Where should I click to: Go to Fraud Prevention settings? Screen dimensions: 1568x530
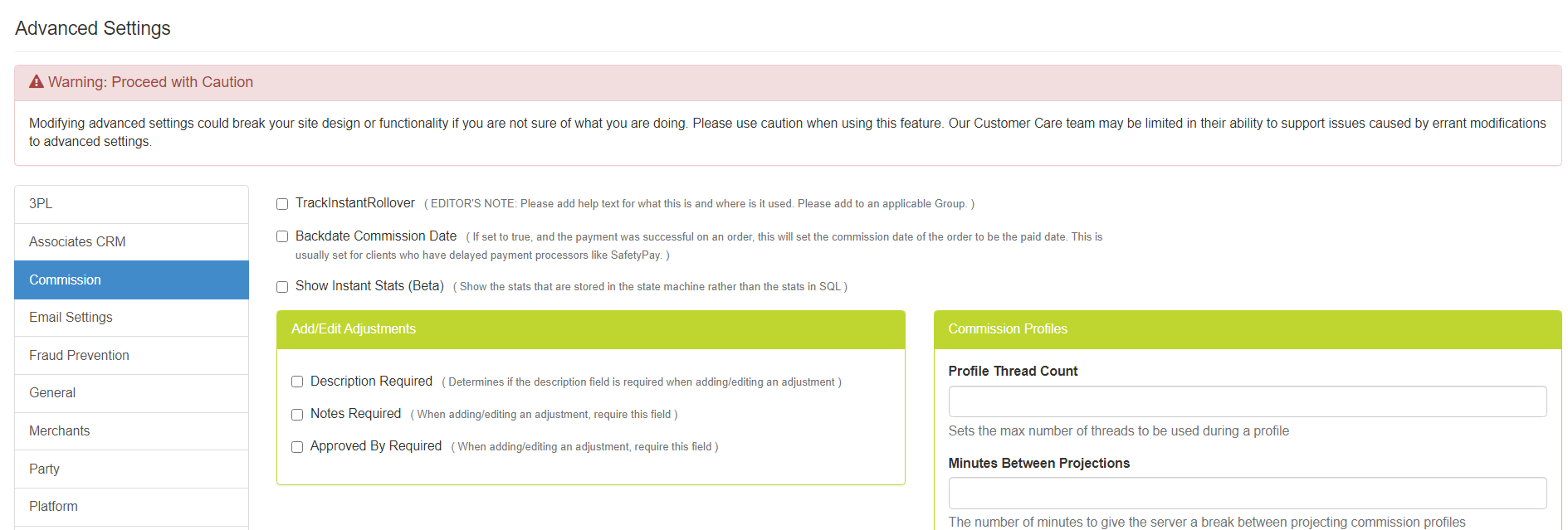click(x=131, y=355)
